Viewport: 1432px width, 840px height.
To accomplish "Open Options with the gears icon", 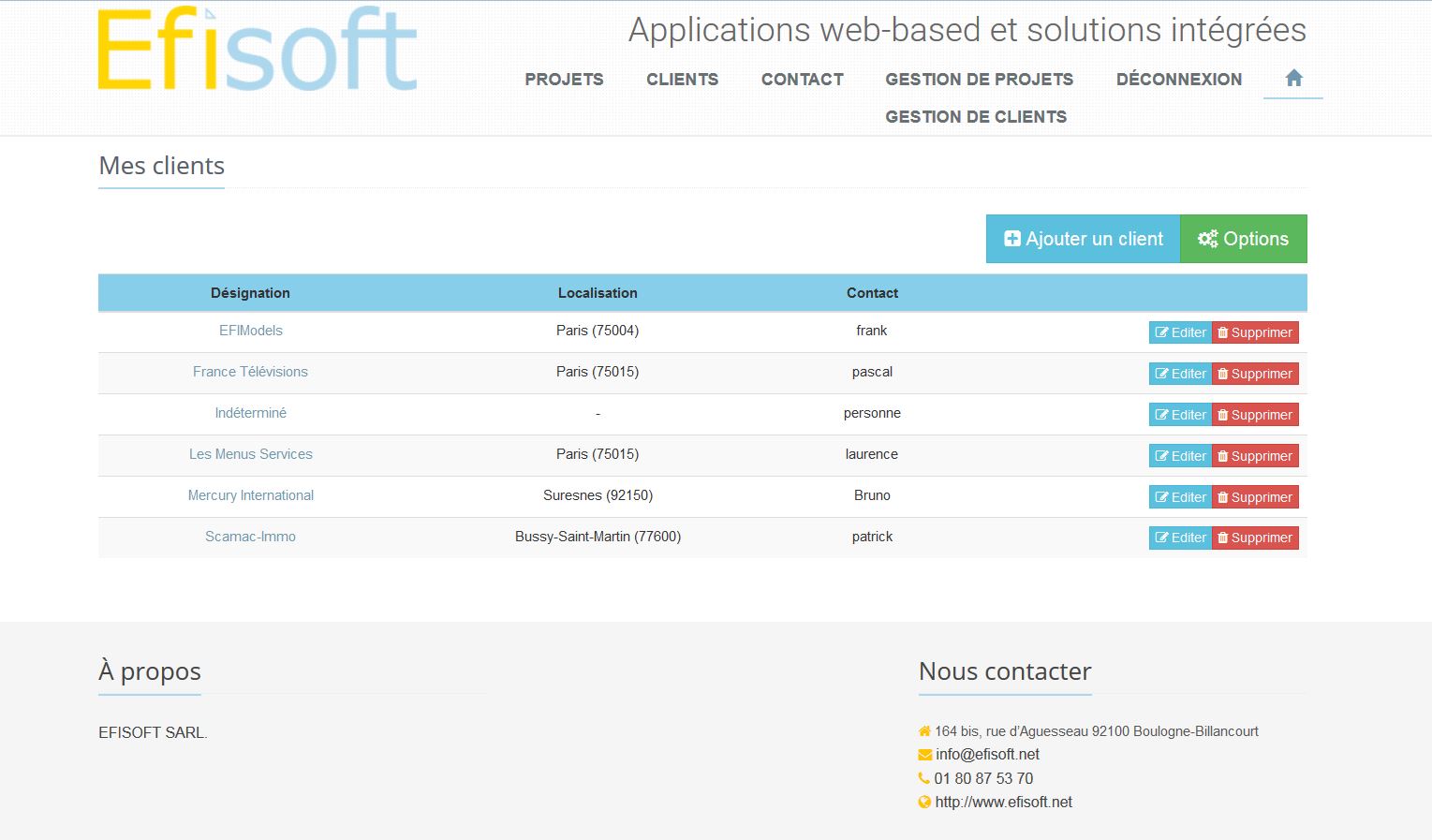I will point(1243,239).
